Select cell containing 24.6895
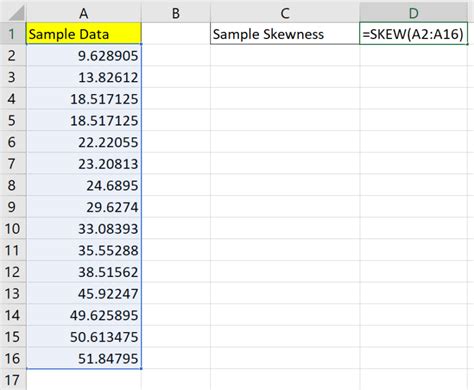The width and height of the screenshot is (474, 390). 84,185
